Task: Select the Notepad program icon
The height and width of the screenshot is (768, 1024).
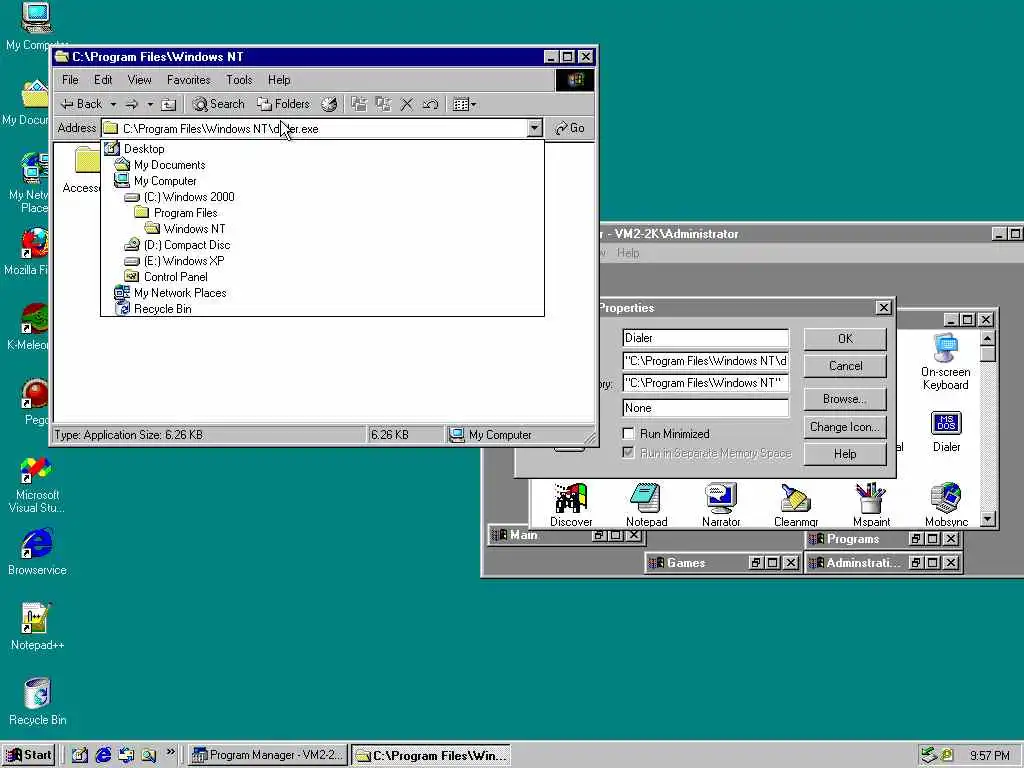Action: (646, 505)
